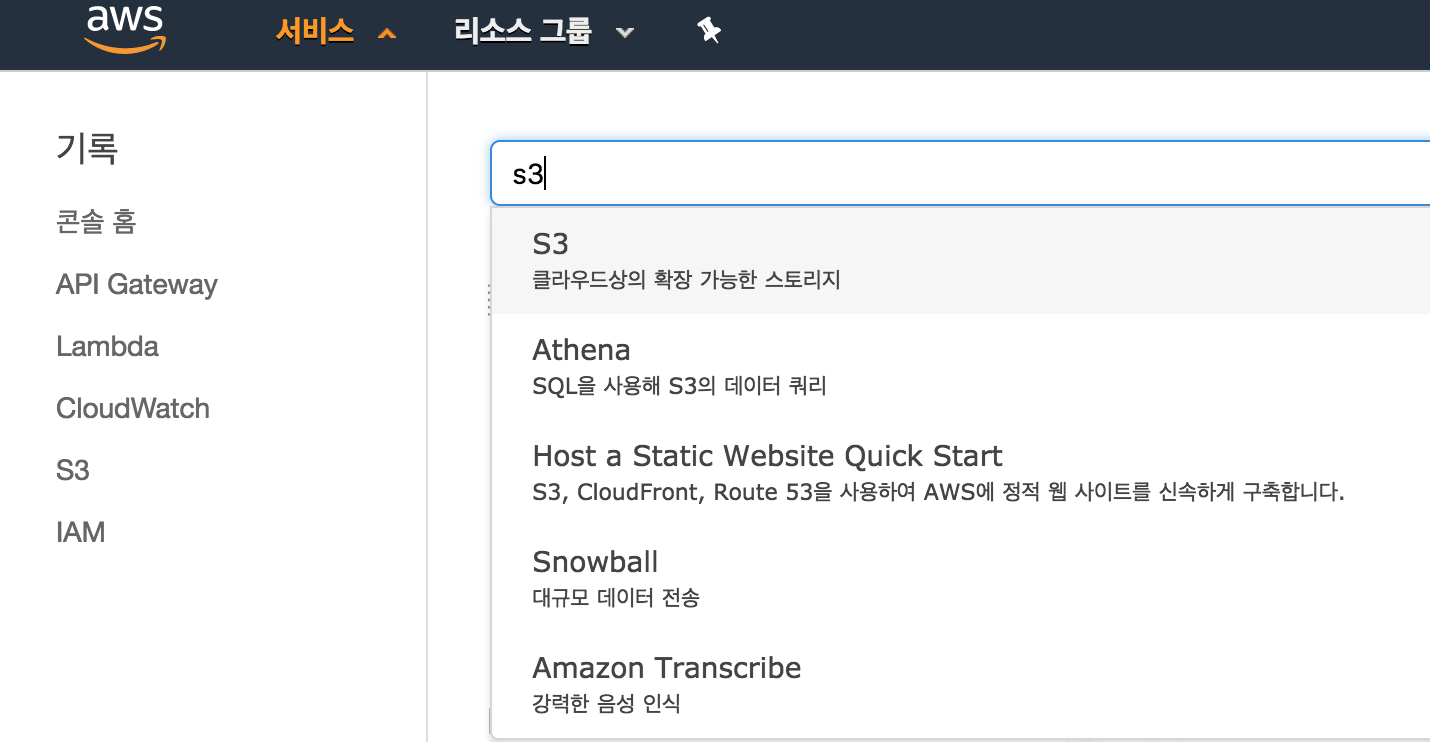Select Athena from search suggestions
Image resolution: width=1430 pixels, height=742 pixels.
click(x=961, y=366)
